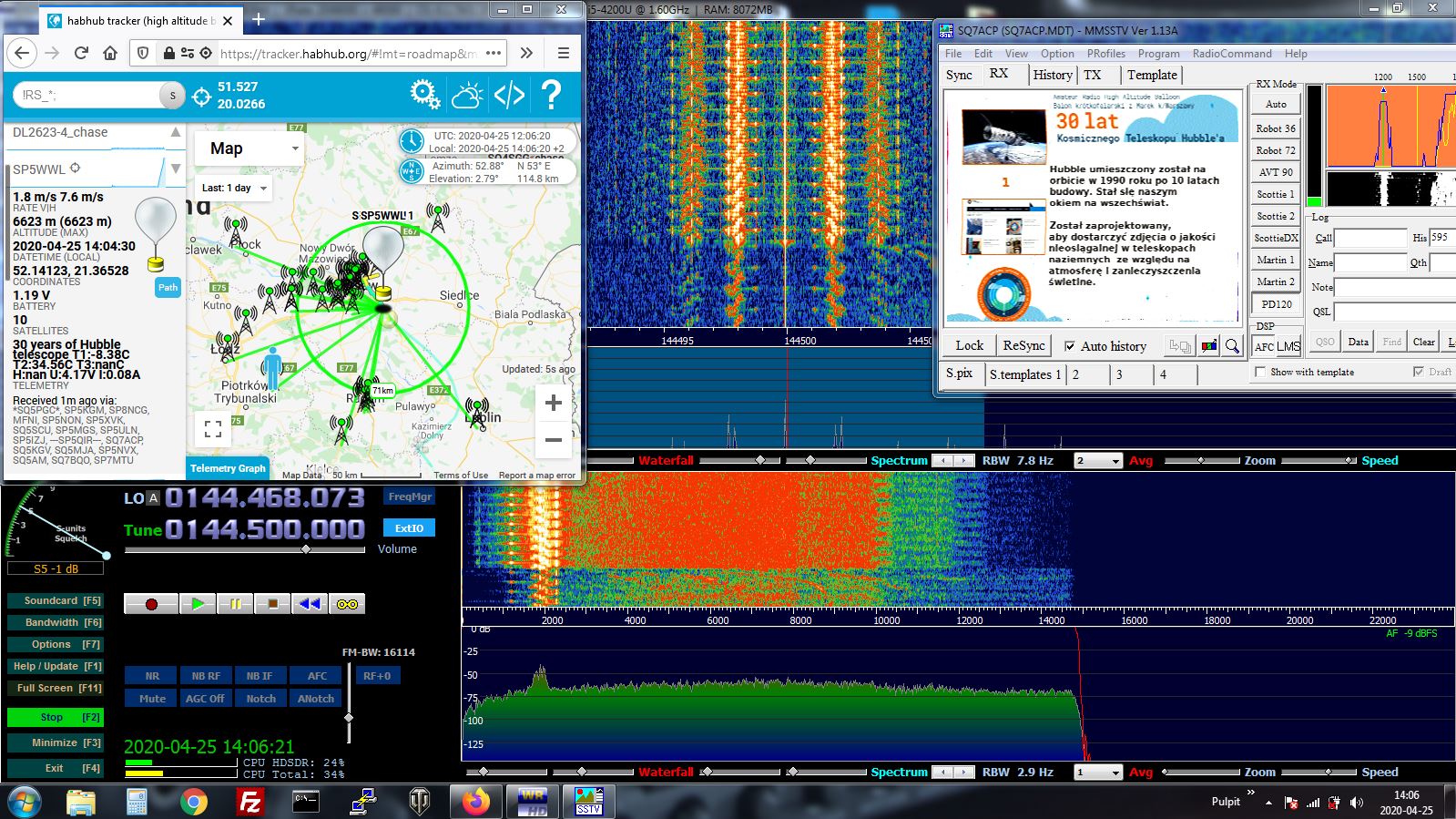
Task: Toggle fullscreen map view in habhub
Action: click(213, 427)
